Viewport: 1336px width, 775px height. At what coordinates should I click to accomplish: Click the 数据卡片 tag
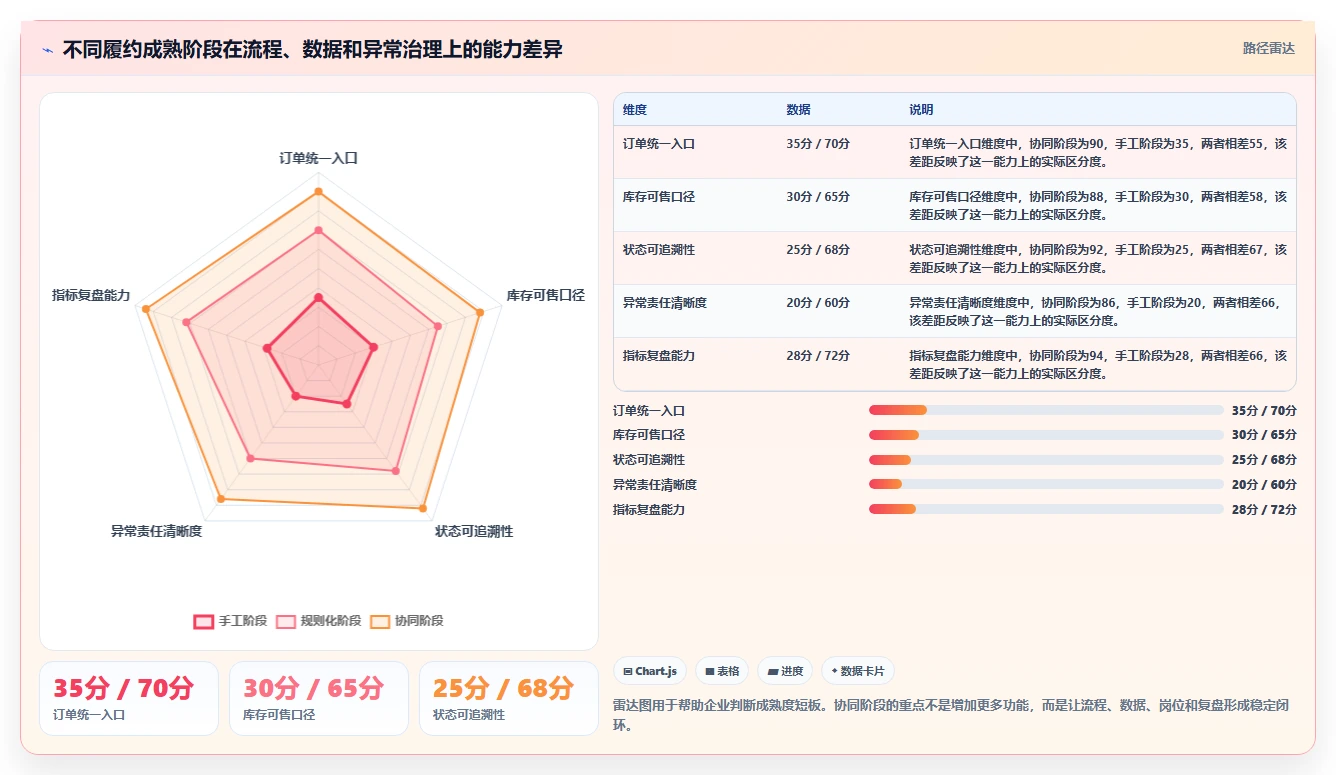point(858,671)
